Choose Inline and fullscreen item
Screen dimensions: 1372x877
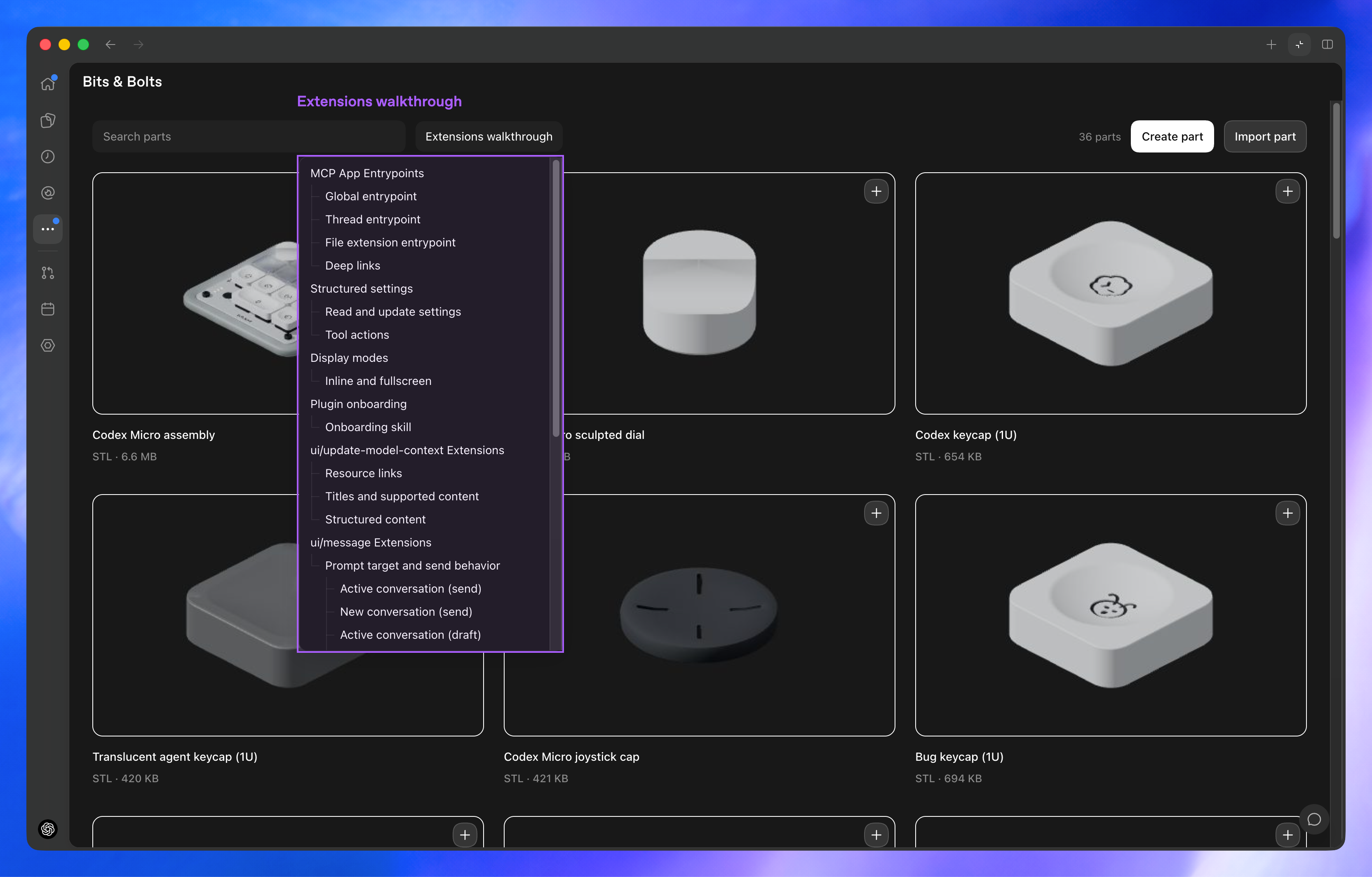click(378, 381)
